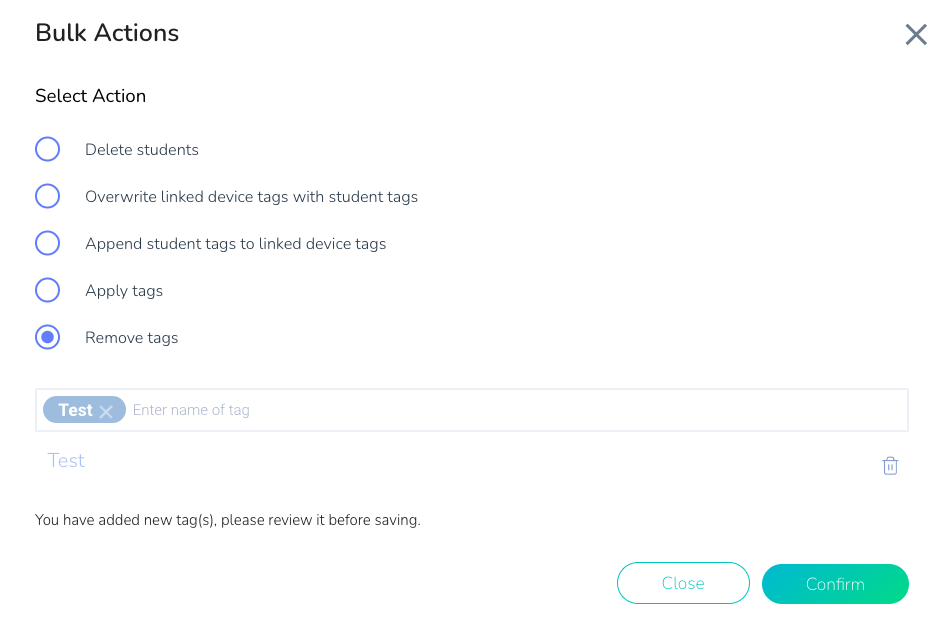Close the Bulk Actions dialog with X icon
Screen dimensions: 948x622
915,34
